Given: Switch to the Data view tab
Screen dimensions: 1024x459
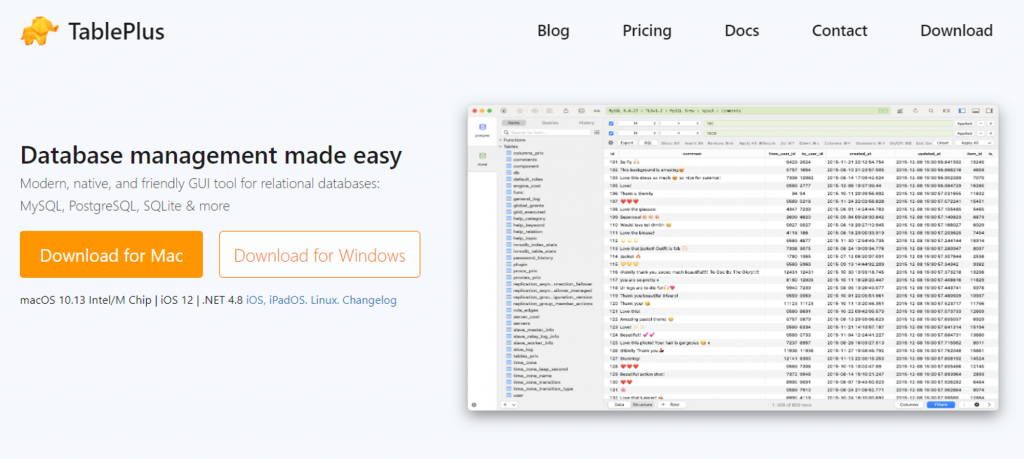Looking at the screenshot, I should click(619, 405).
